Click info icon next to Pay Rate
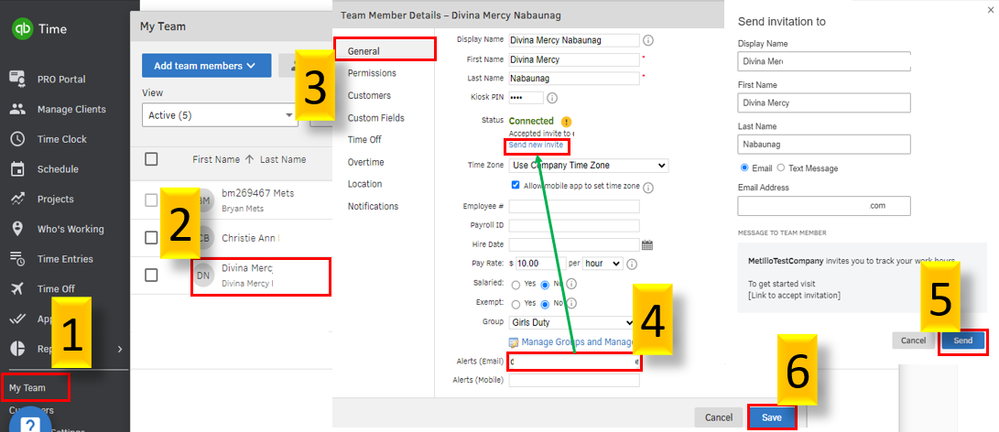 click(x=633, y=264)
